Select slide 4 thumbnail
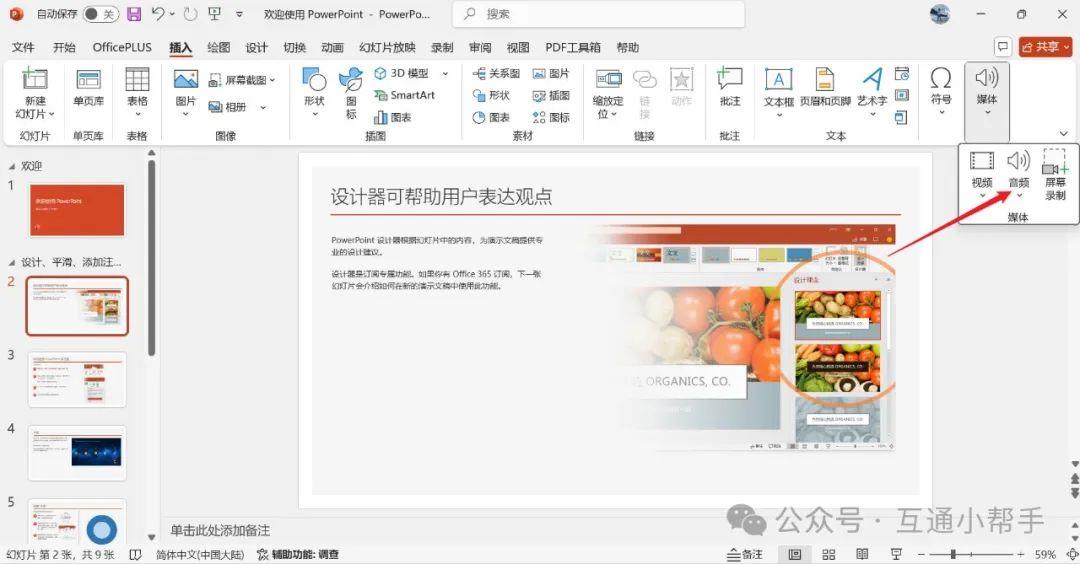The height and width of the screenshot is (564, 1080). click(77, 452)
